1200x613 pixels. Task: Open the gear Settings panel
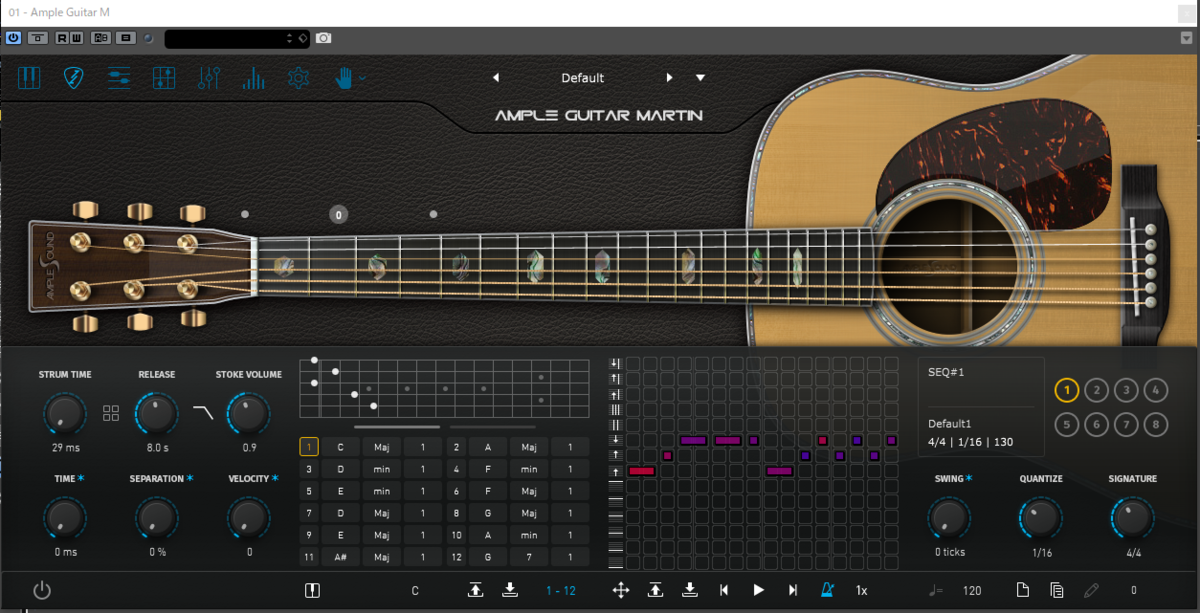[x=298, y=78]
